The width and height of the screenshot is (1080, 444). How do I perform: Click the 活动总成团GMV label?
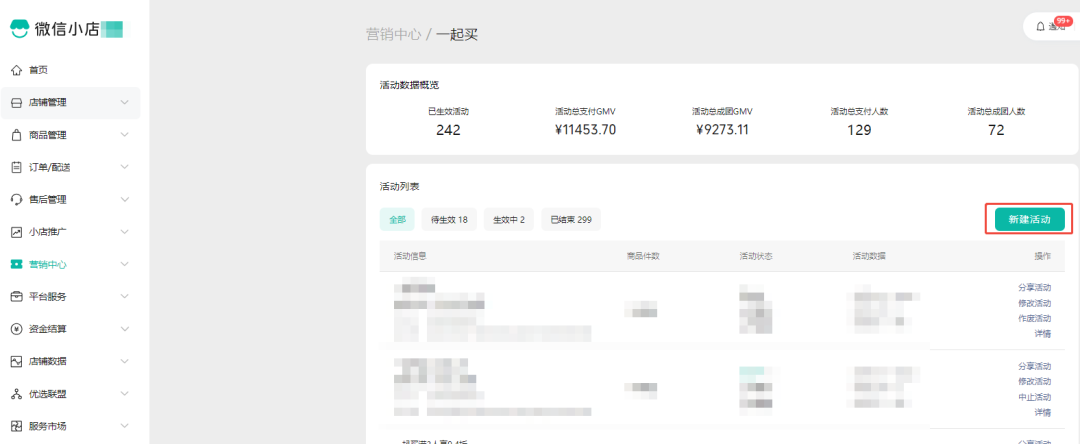(x=722, y=111)
